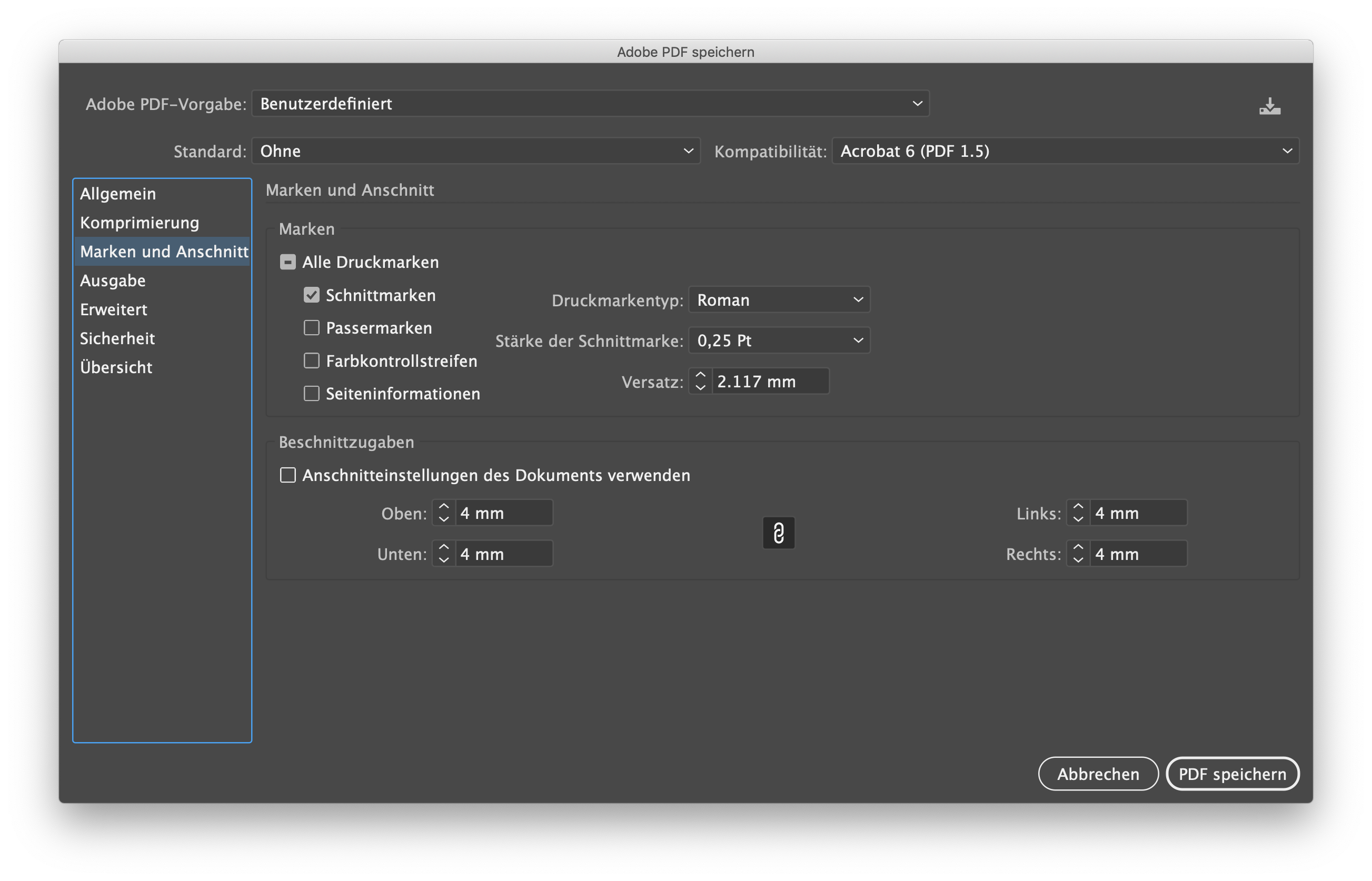This screenshot has width=1372, height=881.
Task: Toggle the Alle Druckmarken checkbox
Action: click(288, 262)
